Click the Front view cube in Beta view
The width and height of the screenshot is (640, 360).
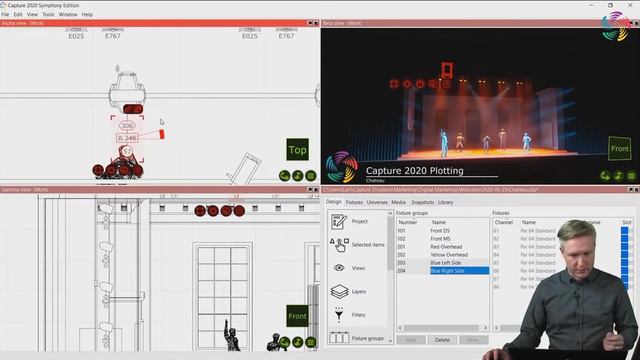pyautogui.click(x=619, y=149)
